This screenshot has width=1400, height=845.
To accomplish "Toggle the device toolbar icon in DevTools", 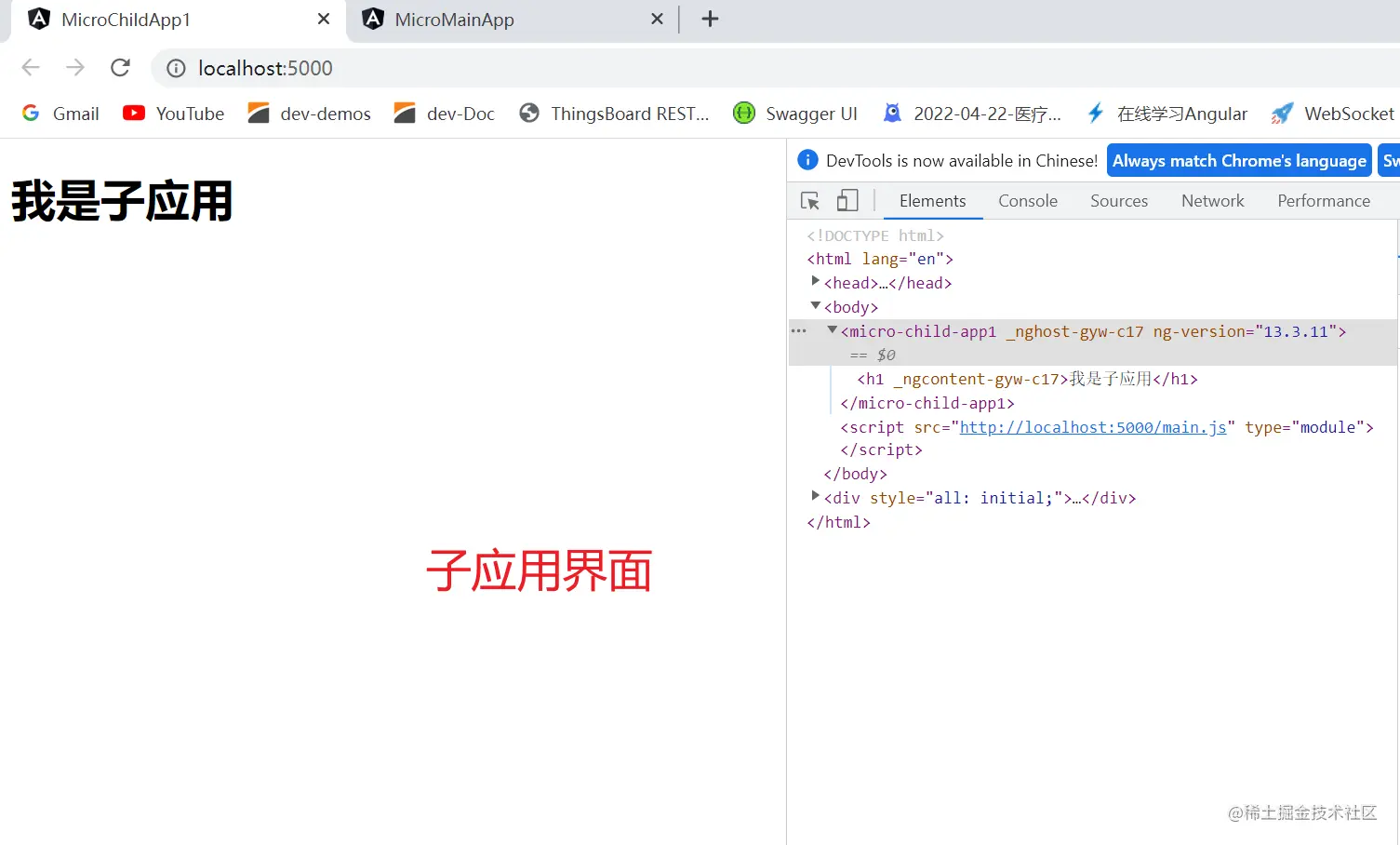I will (x=847, y=201).
